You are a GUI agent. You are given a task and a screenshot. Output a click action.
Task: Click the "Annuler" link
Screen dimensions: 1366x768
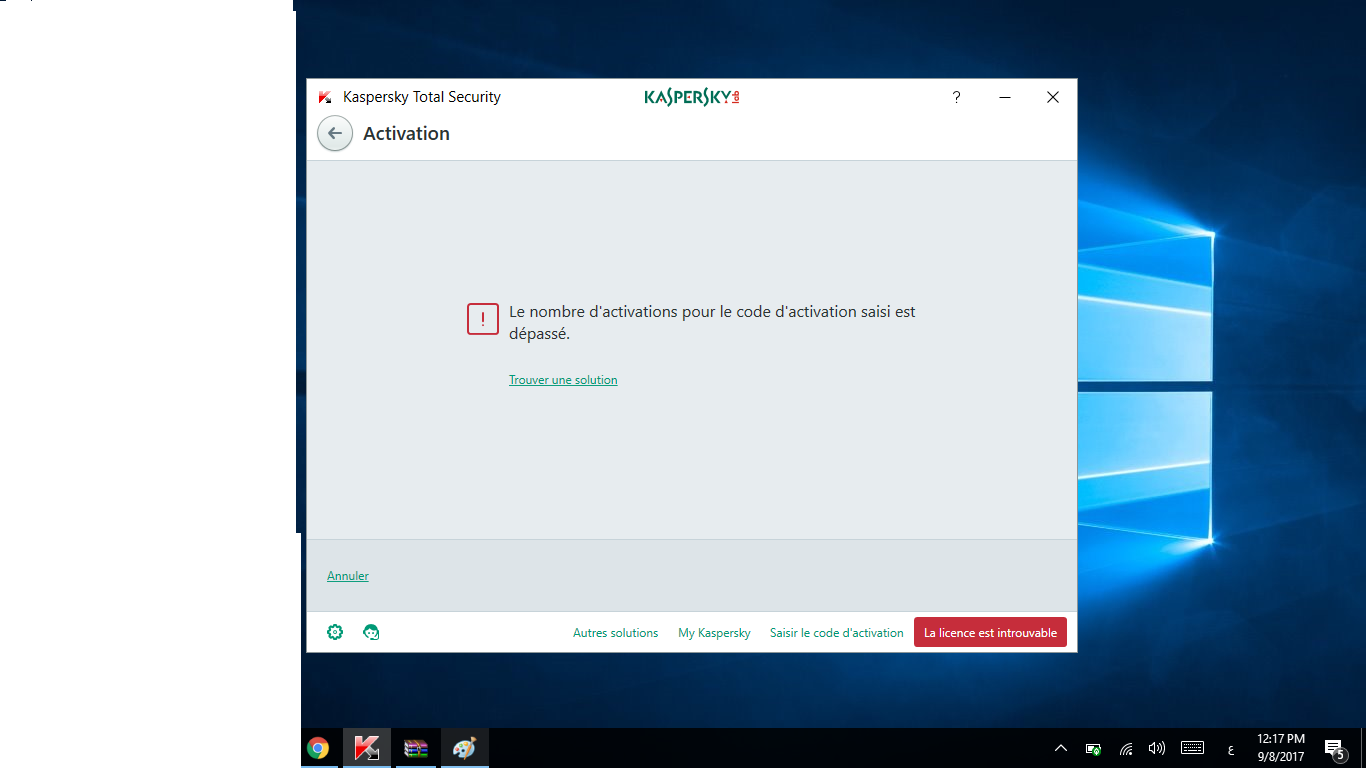tap(348, 576)
